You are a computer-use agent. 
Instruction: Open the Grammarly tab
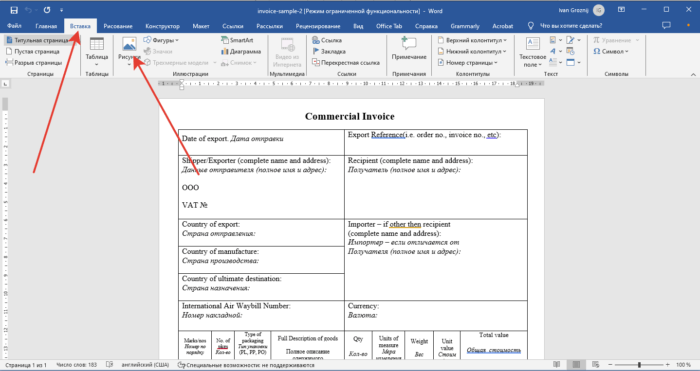pyautogui.click(x=465, y=26)
